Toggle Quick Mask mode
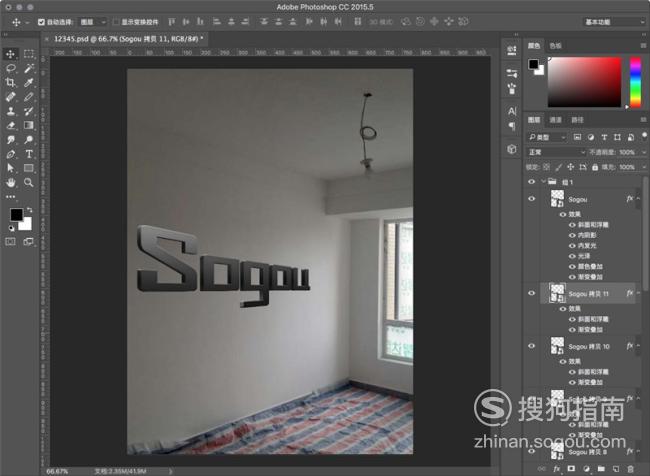Image resolution: width=650 pixels, height=476 pixels. tap(10, 241)
